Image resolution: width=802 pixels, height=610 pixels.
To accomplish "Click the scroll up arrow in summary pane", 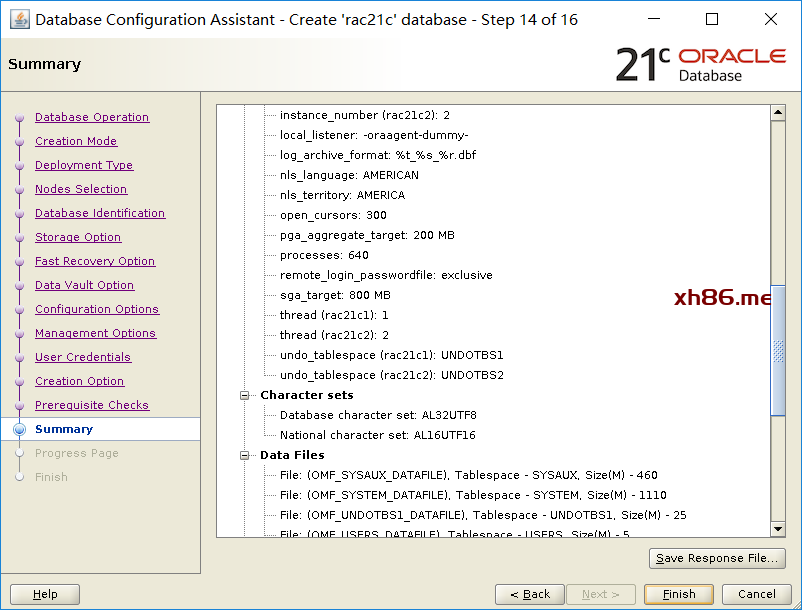I will [777, 113].
